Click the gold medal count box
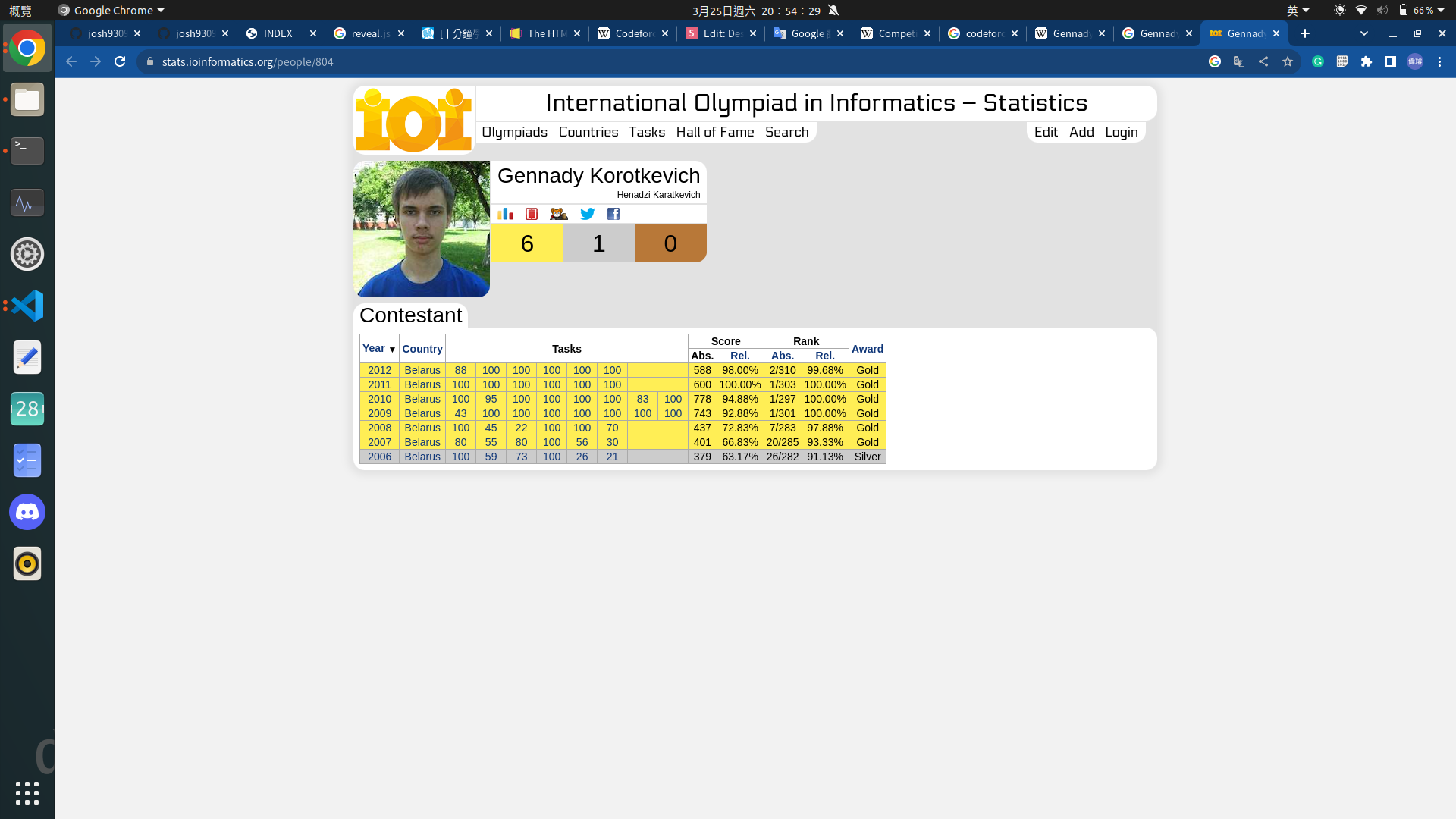Image resolution: width=1456 pixels, height=819 pixels. tap(527, 243)
